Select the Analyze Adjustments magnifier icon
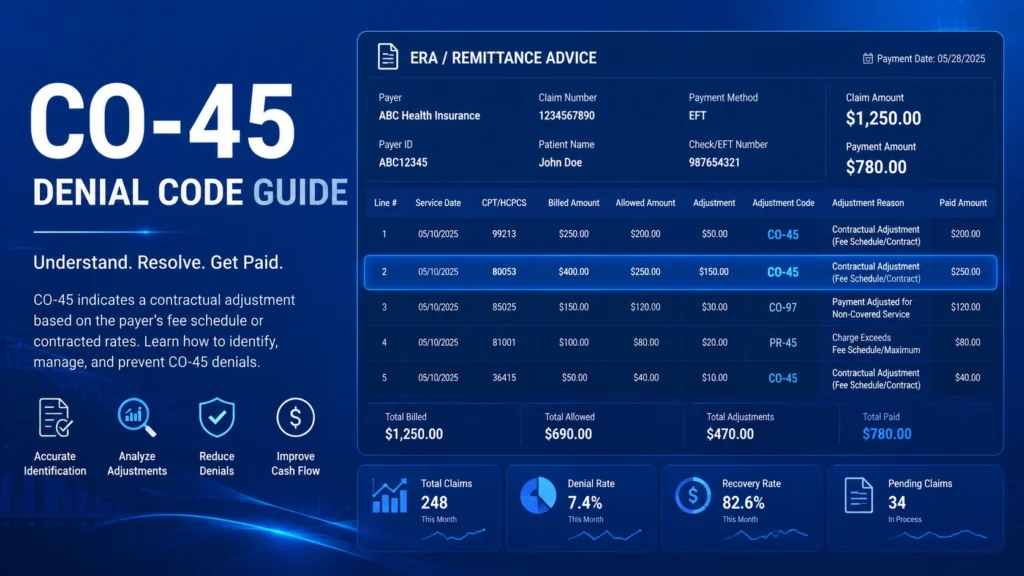The height and width of the screenshot is (576, 1024). point(136,417)
